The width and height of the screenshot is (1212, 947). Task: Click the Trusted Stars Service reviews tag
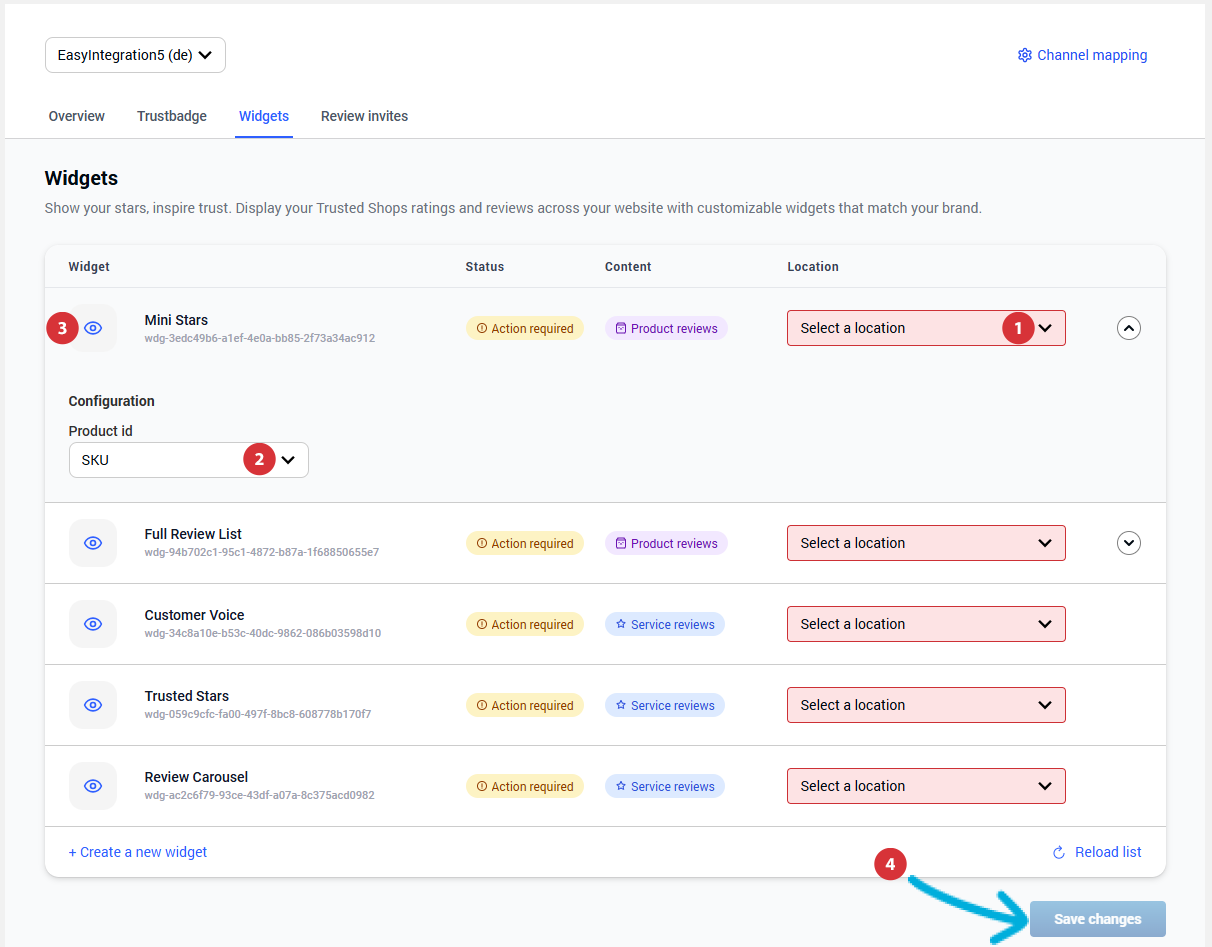[665, 705]
